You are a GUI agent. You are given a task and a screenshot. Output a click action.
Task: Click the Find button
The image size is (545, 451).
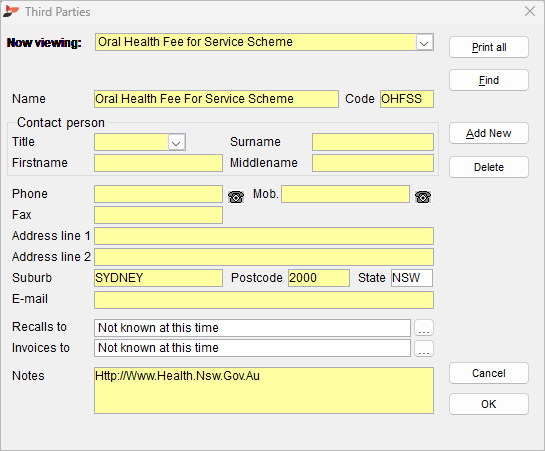point(489,80)
